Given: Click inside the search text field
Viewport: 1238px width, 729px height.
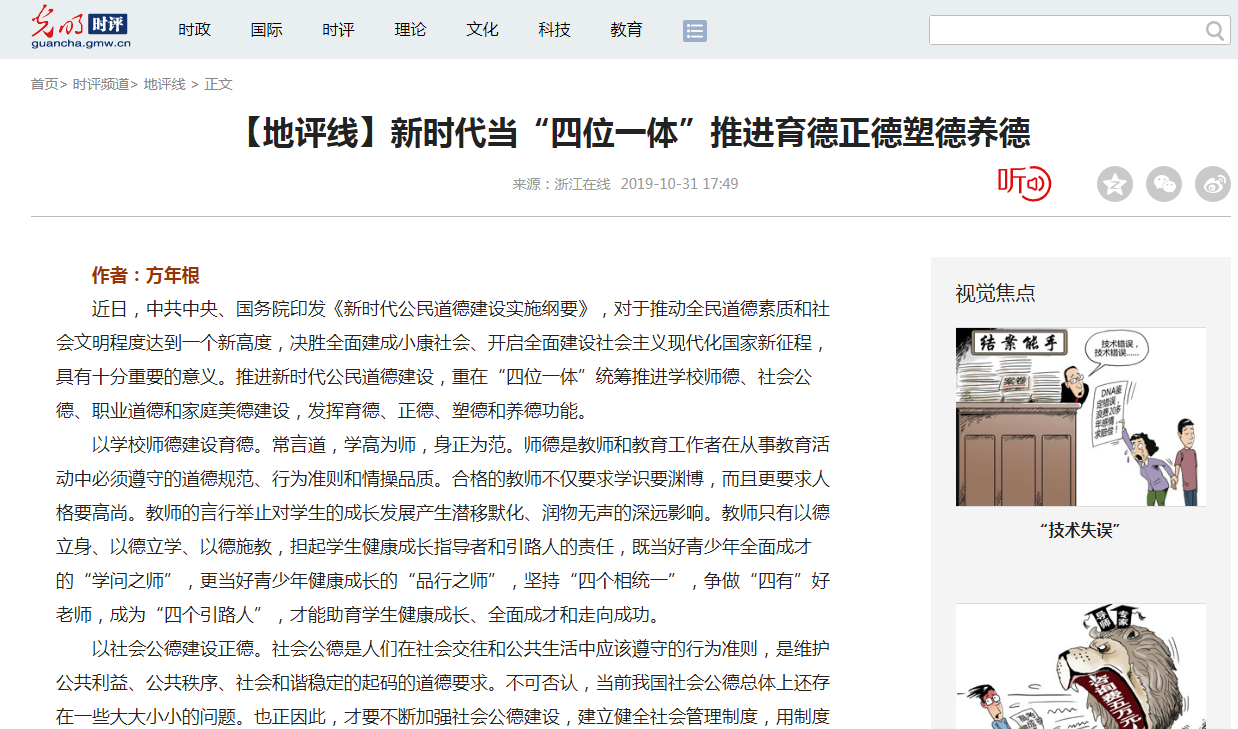Looking at the screenshot, I should click(1065, 31).
